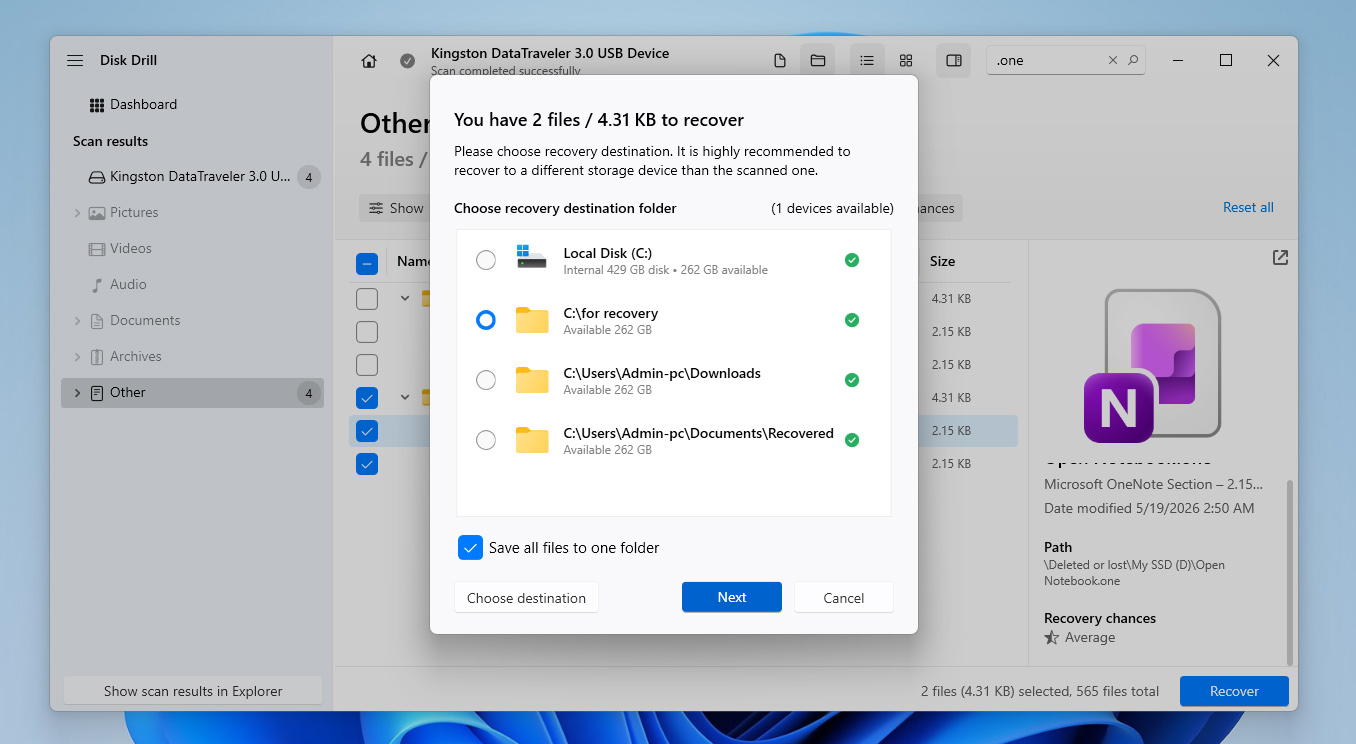
Task: Click the Reset all filters link
Action: 1248,208
